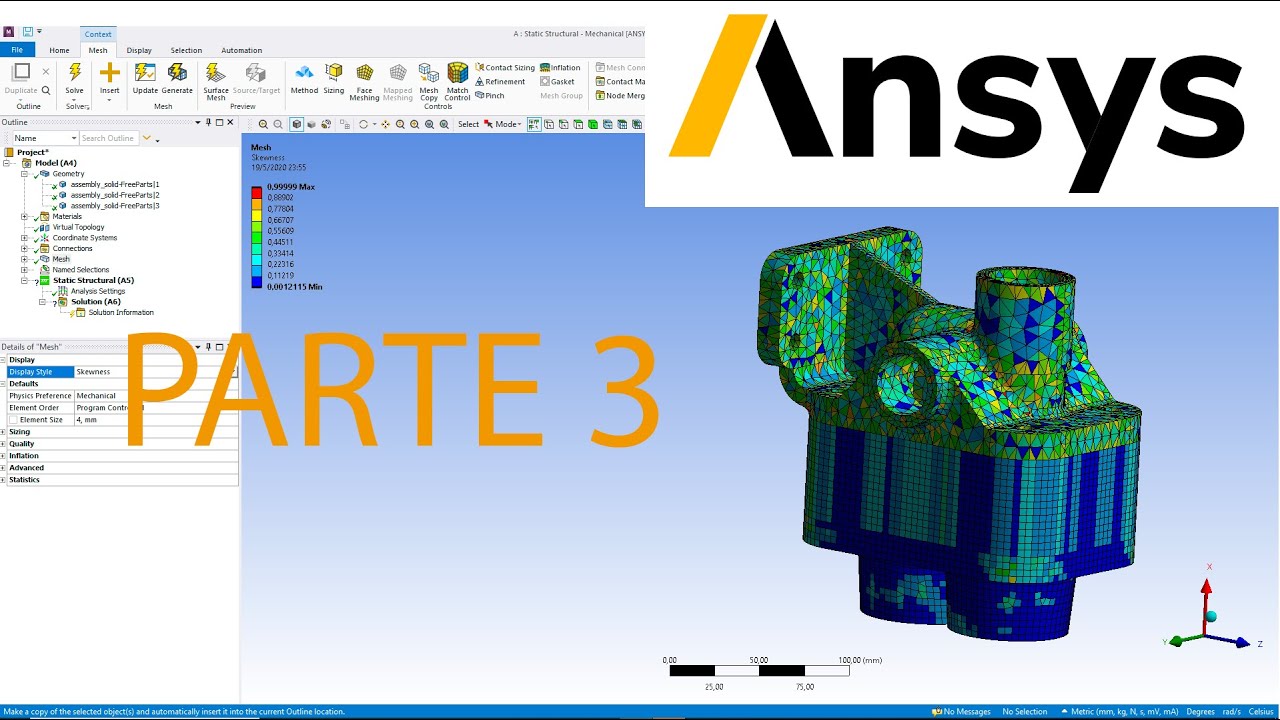Click the Generate mesh icon
Viewport: 1280px width, 720px height.
tap(177, 72)
